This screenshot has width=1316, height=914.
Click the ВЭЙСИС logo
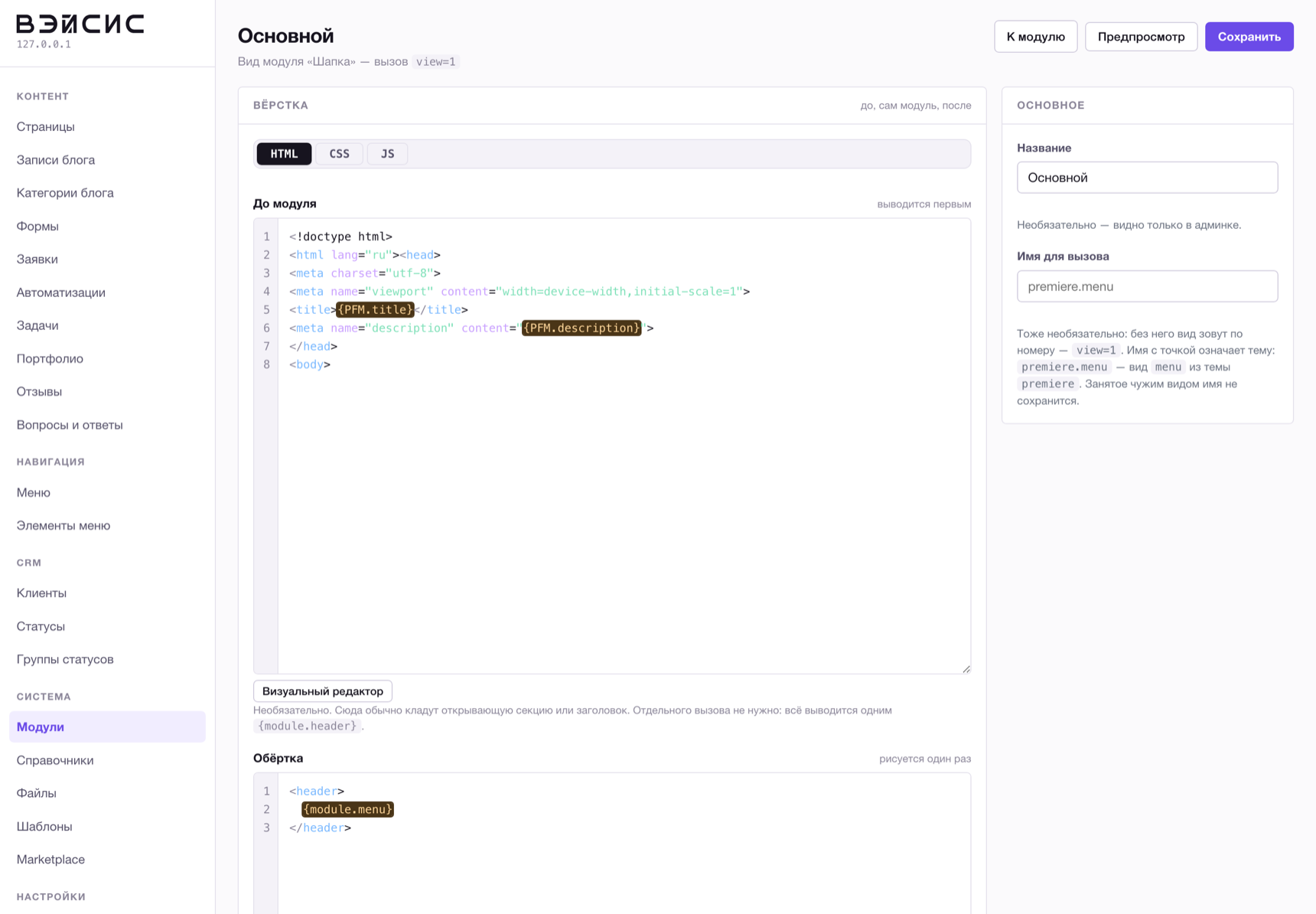80,24
